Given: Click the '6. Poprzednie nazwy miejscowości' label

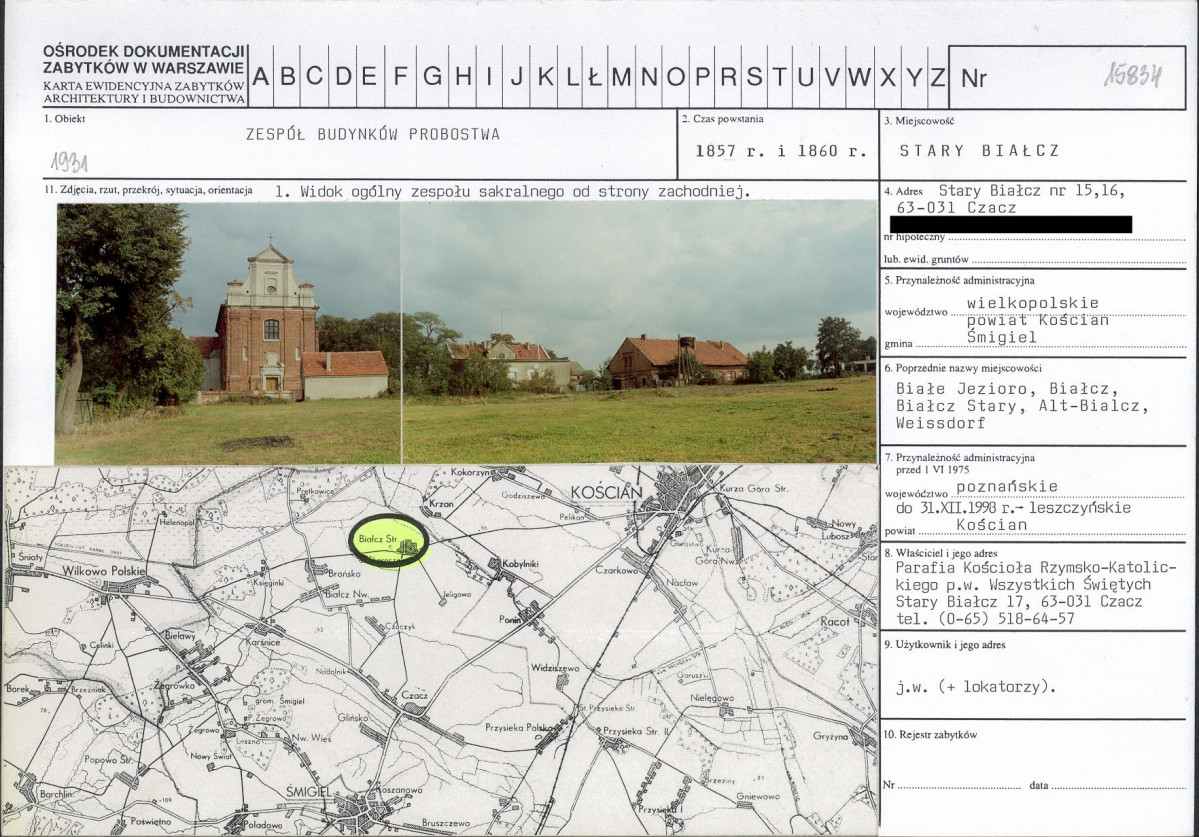Looking at the screenshot, I should [963, 368].
